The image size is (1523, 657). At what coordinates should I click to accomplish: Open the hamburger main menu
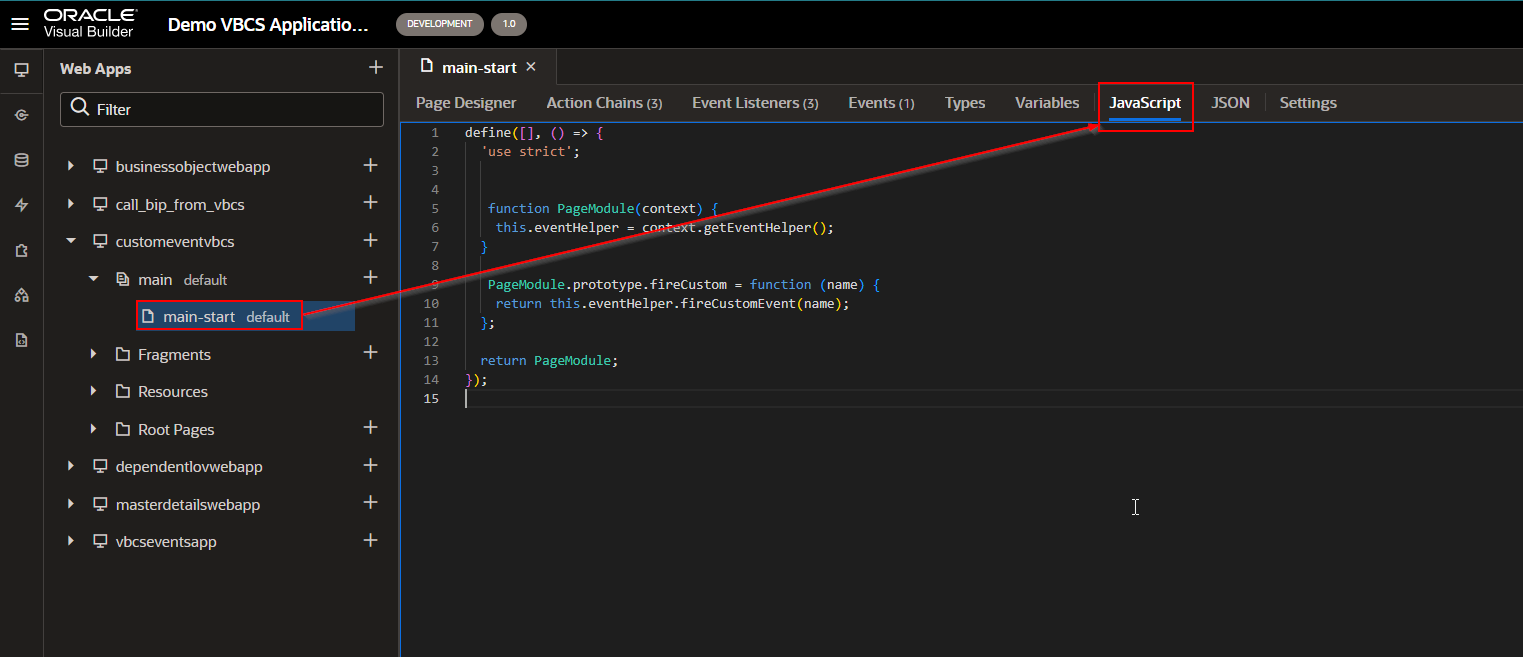tap(20, 24)
